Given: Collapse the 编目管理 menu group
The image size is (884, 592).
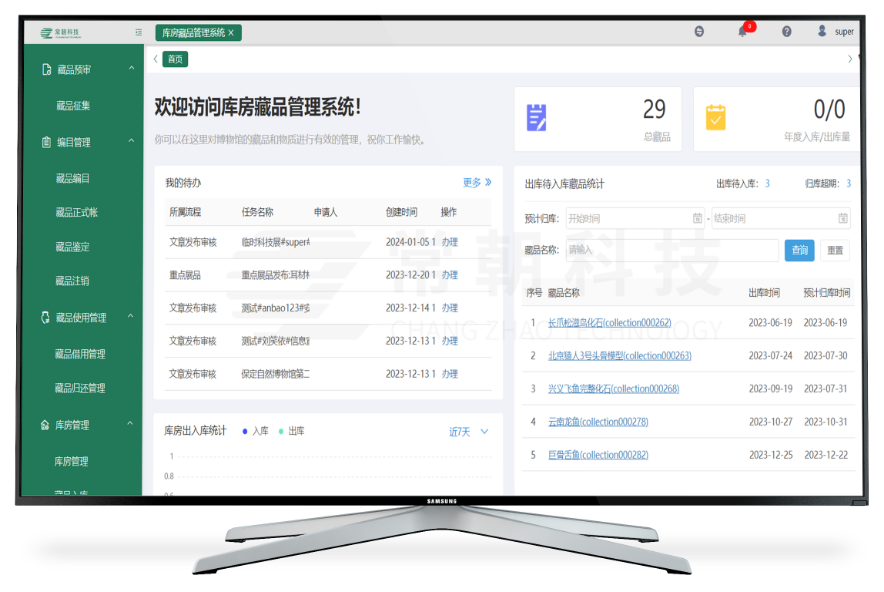Looking at the screenshot, I should coord(131,141).
